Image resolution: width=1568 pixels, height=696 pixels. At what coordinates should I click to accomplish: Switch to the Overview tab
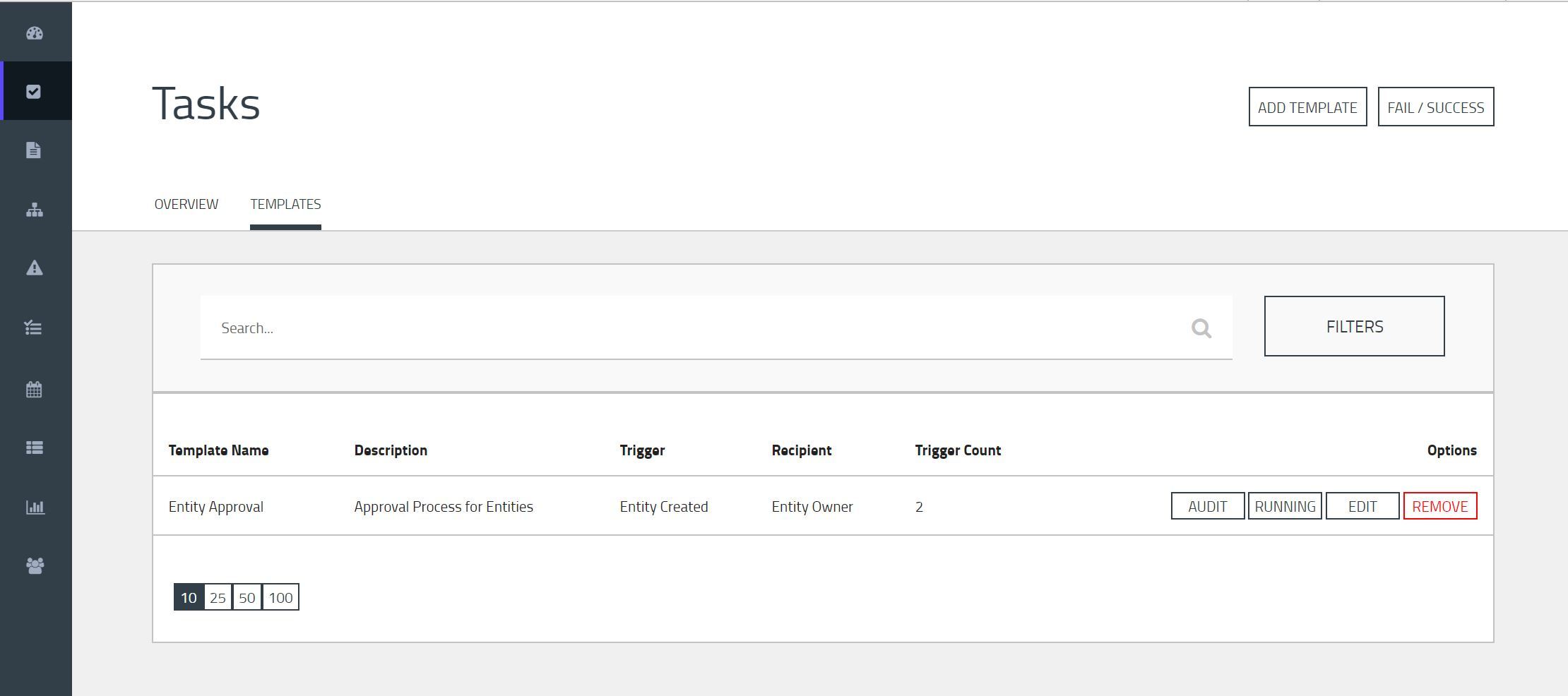[x=186, y=204]
